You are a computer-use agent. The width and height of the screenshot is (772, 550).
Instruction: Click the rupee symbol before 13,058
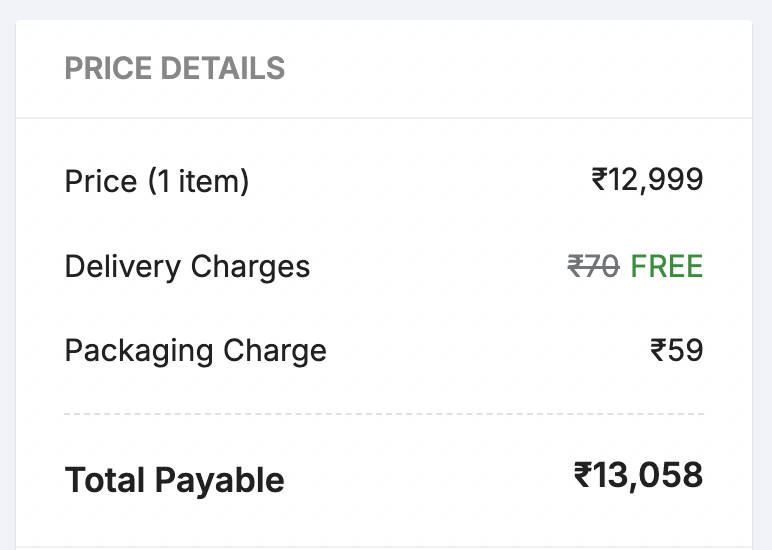tap(584, 475)
